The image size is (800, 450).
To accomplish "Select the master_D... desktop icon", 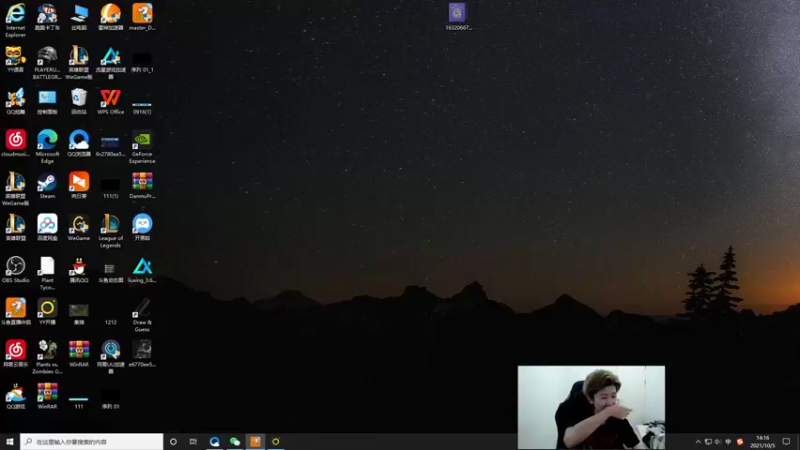I will (x=142, y=17).
